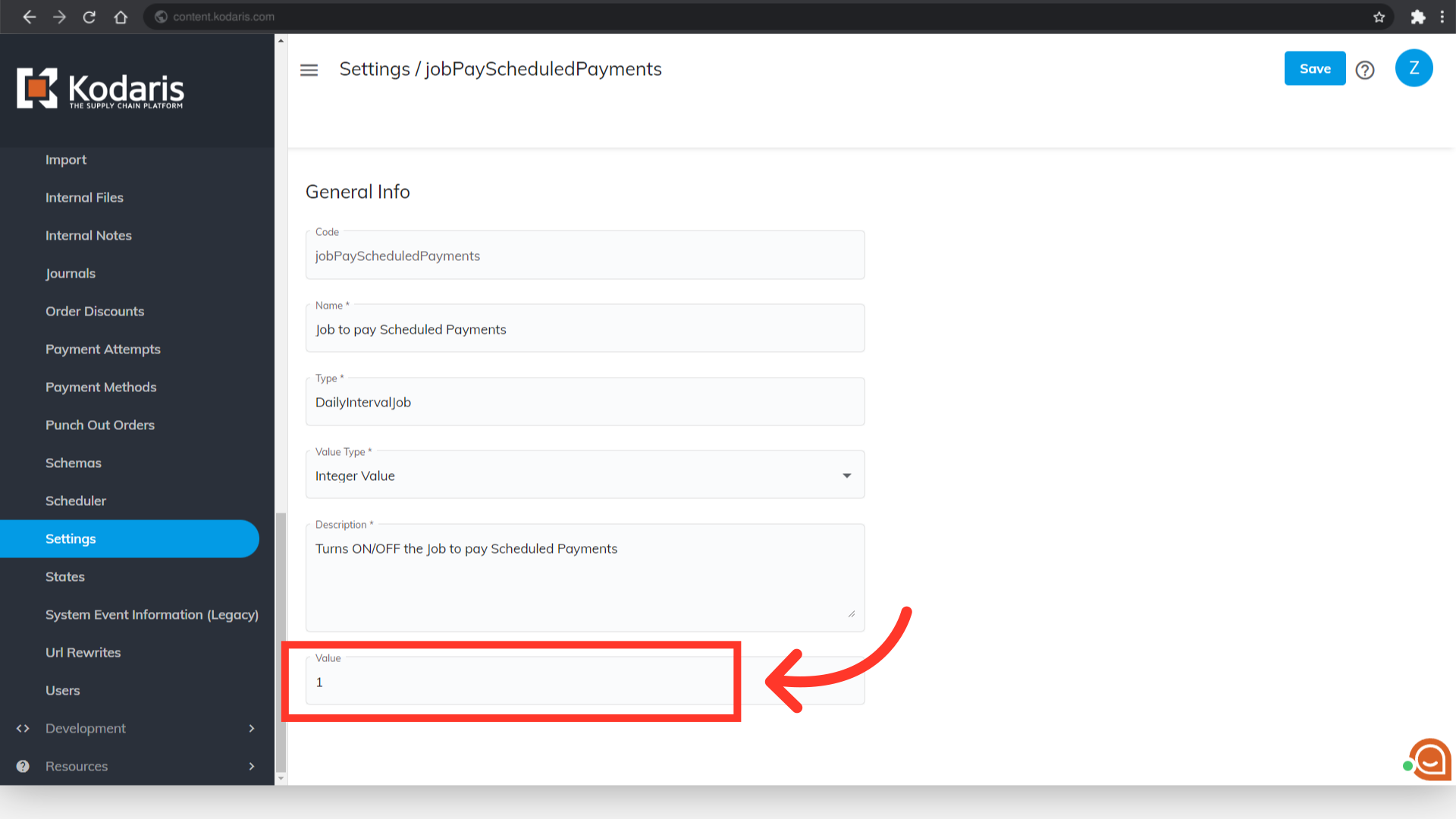Click the Settings breadcrumb link
Screen dimensions: 1456x819
tap(374, 69)
